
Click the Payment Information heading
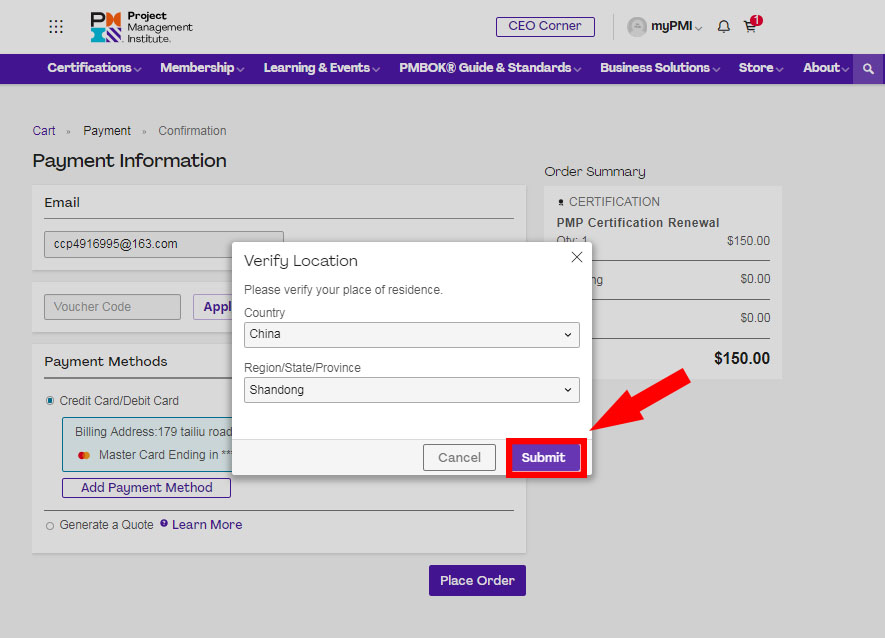click(x=129, y=161)
